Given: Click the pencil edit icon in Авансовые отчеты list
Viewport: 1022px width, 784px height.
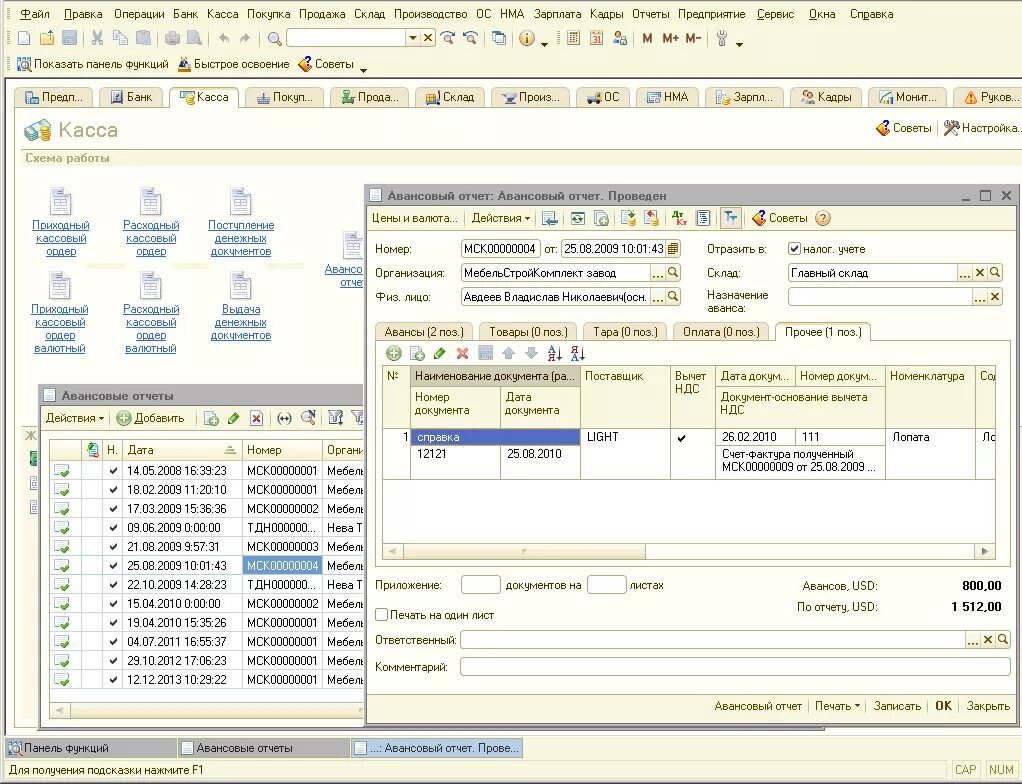Looking at the screenshot, I should point(234,418).
